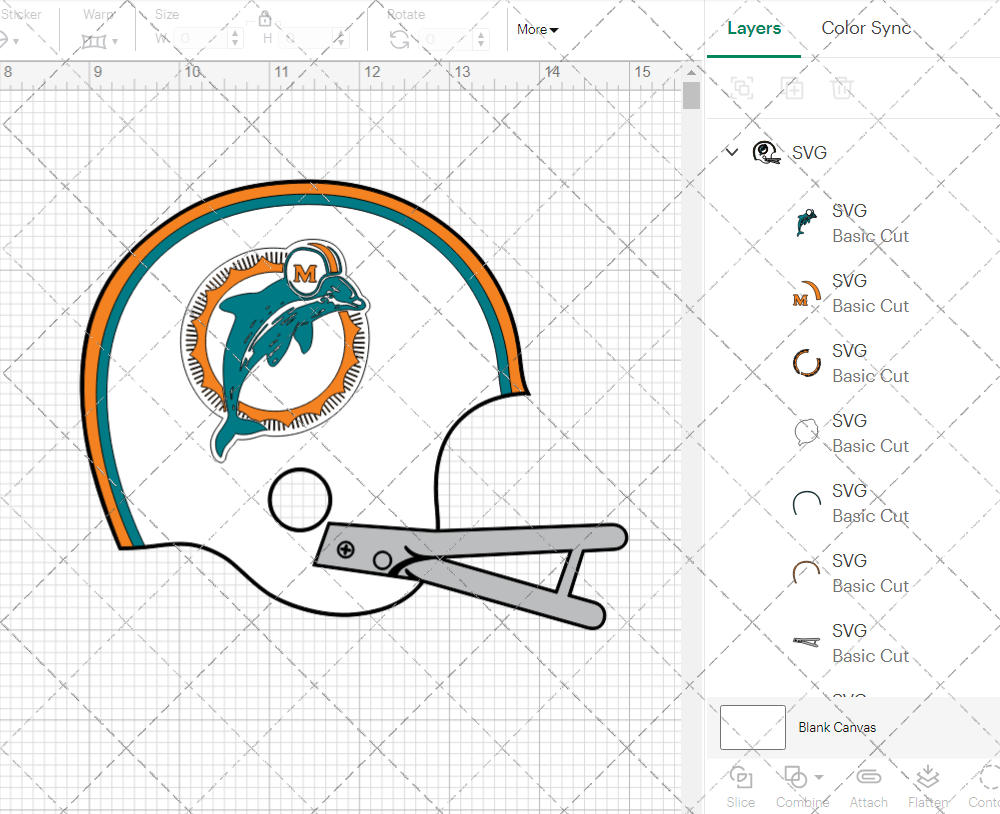Click the Warp tool icon
The height and width of the screenshot is (814, 1000).
click(94, 41)
